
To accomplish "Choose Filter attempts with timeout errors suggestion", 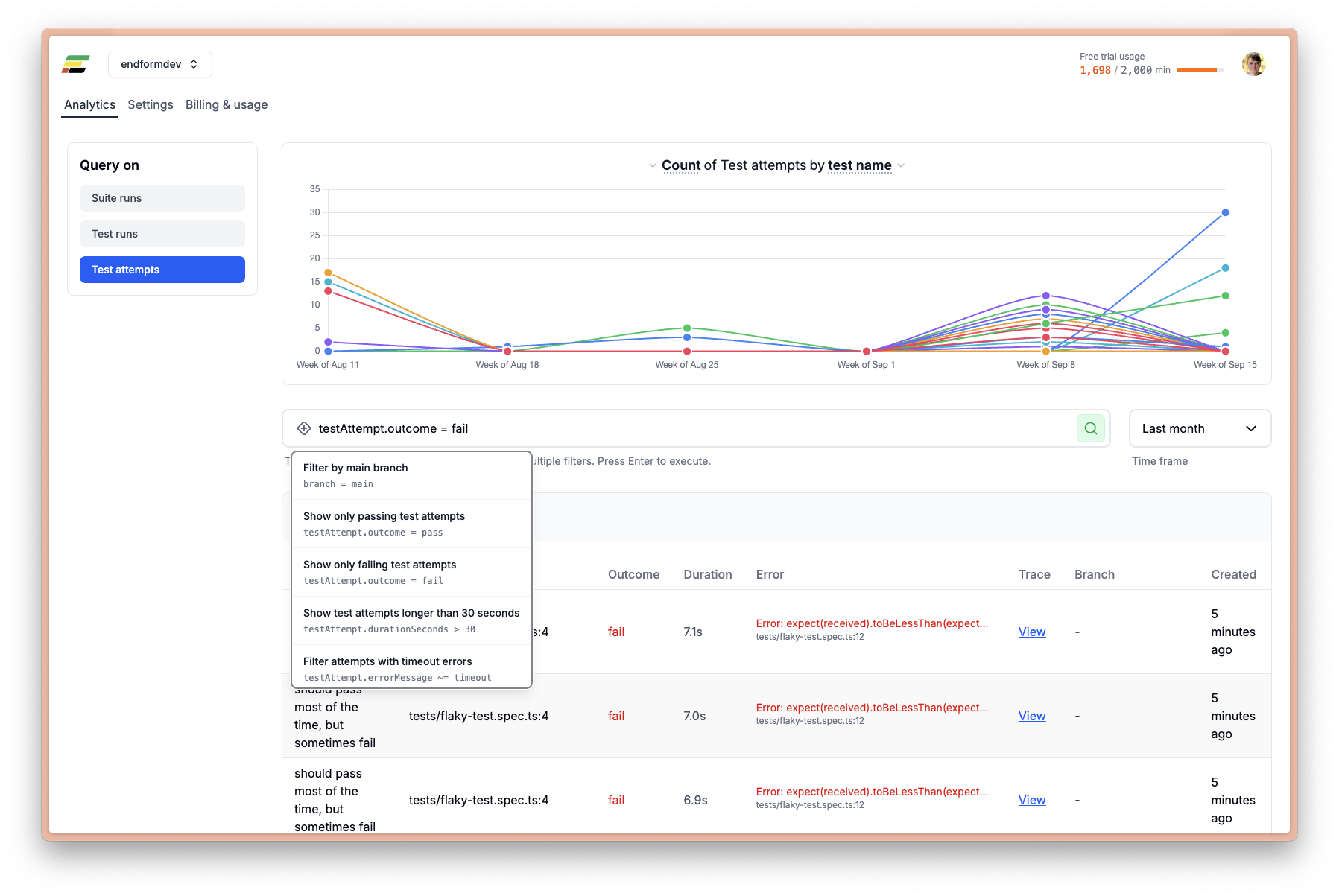I will point(411,669).
